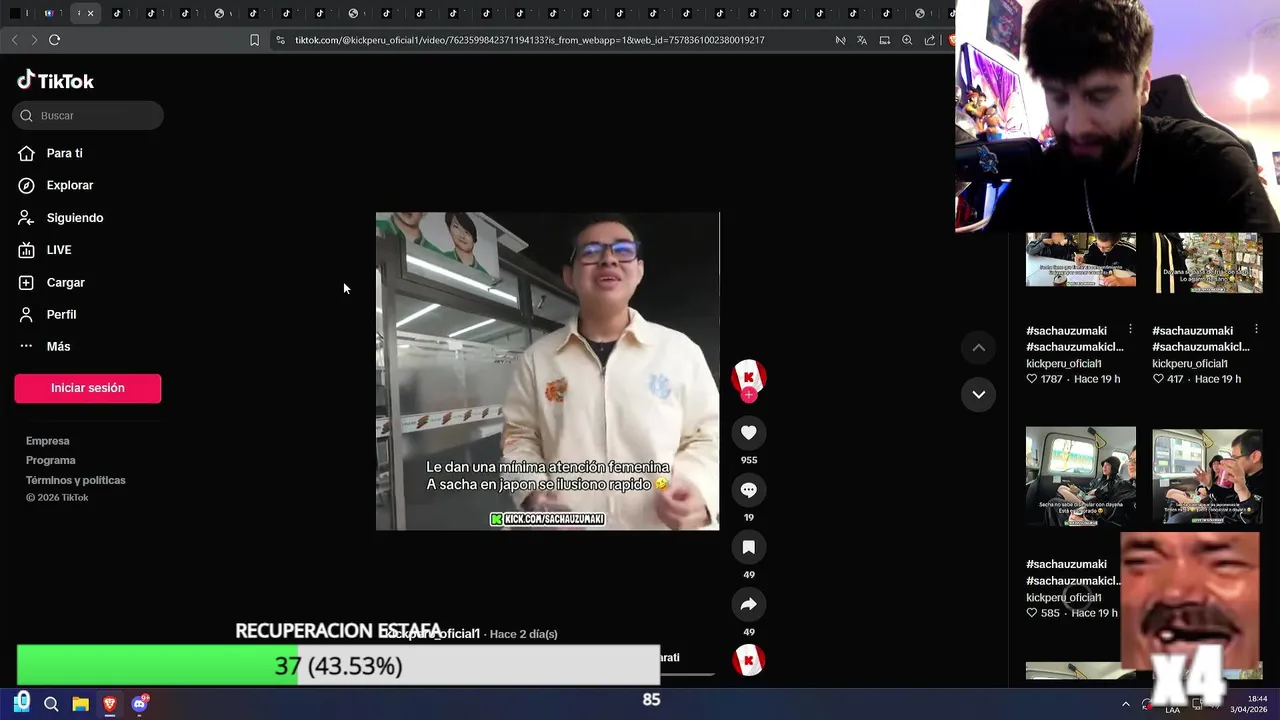
Task: Open the music disc icon below share
Action: click(748, 661)
